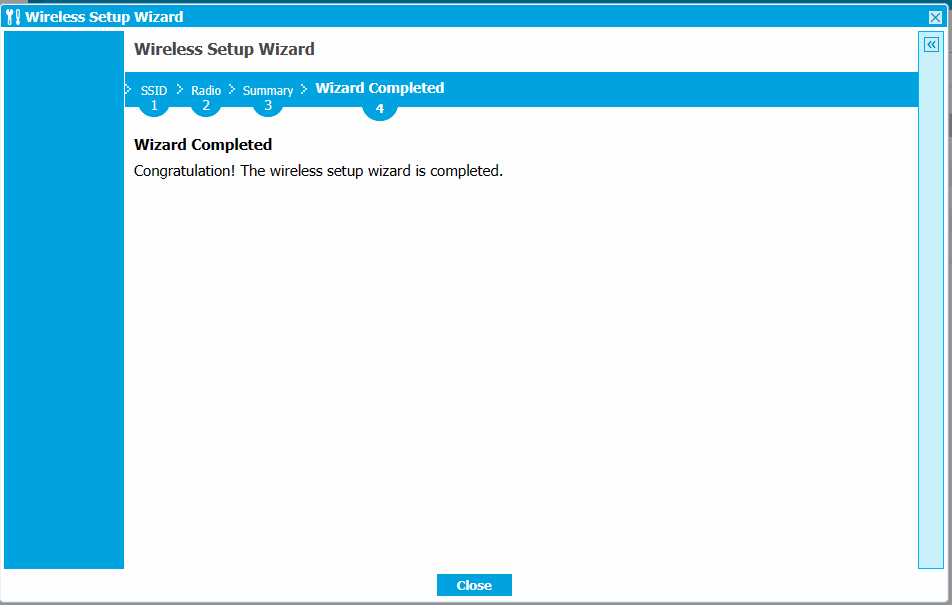Click the Close button at the bottom
This screenshot has height=605, width=952.
click(x=474, y=585)
